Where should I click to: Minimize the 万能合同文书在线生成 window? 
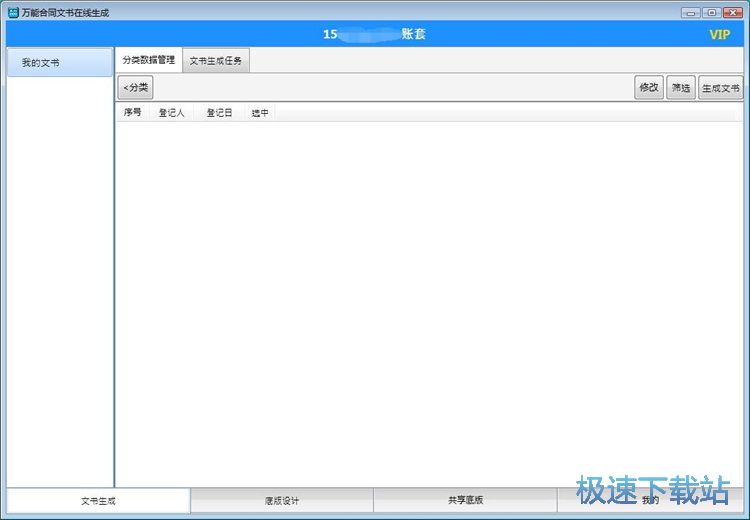(691, 13)
